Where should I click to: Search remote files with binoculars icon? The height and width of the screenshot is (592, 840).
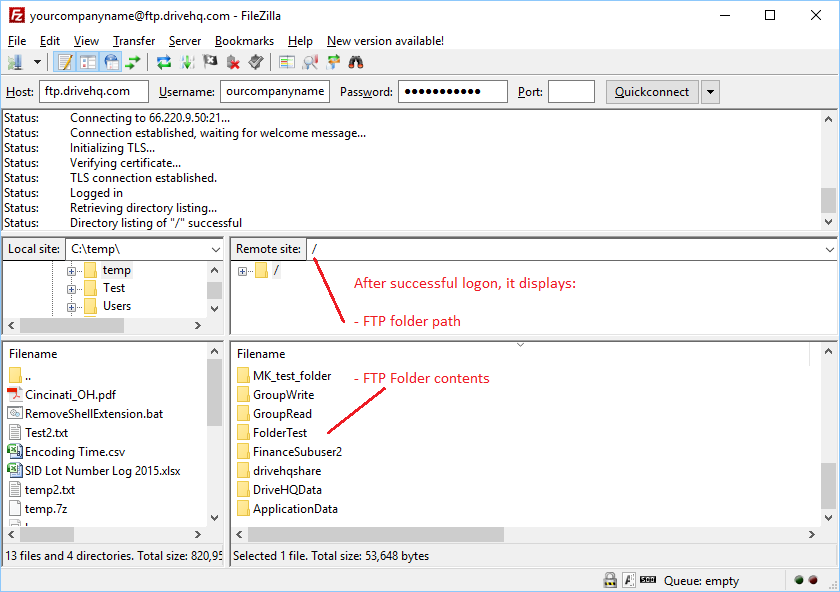coord(356,62)
